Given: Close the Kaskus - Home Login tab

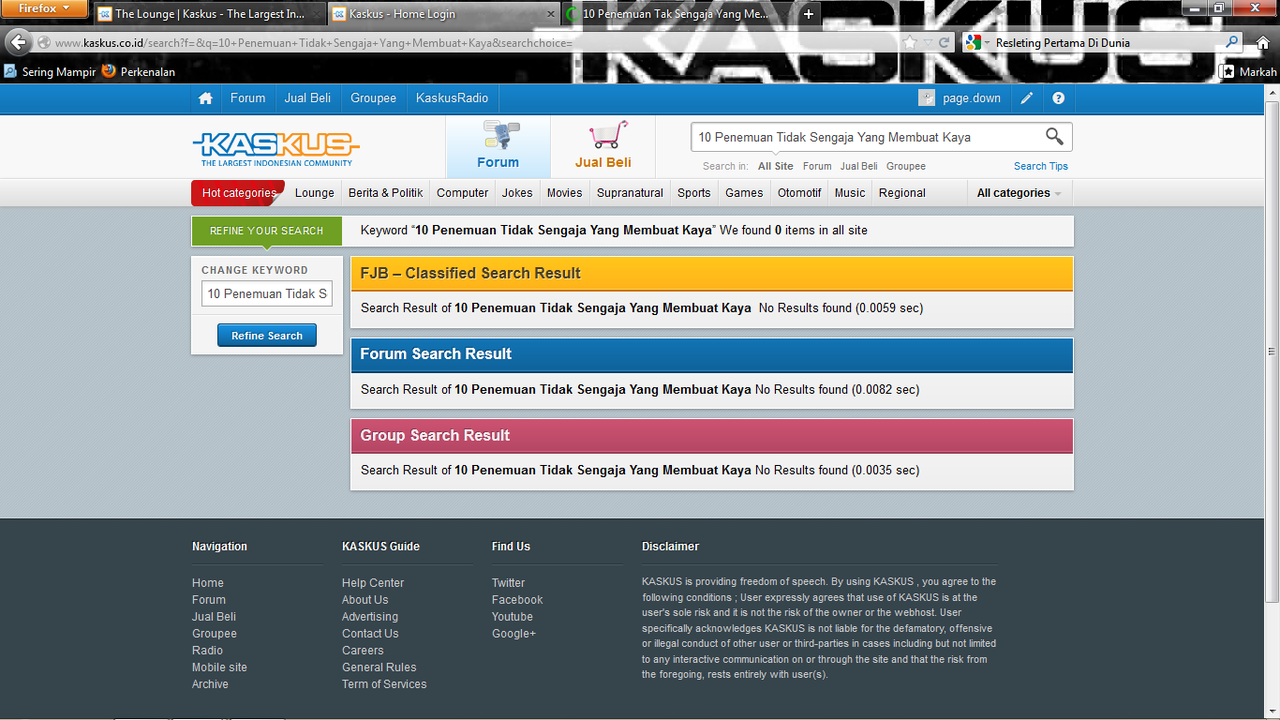Looking at the screenshot, I should [x=549, y=14].
